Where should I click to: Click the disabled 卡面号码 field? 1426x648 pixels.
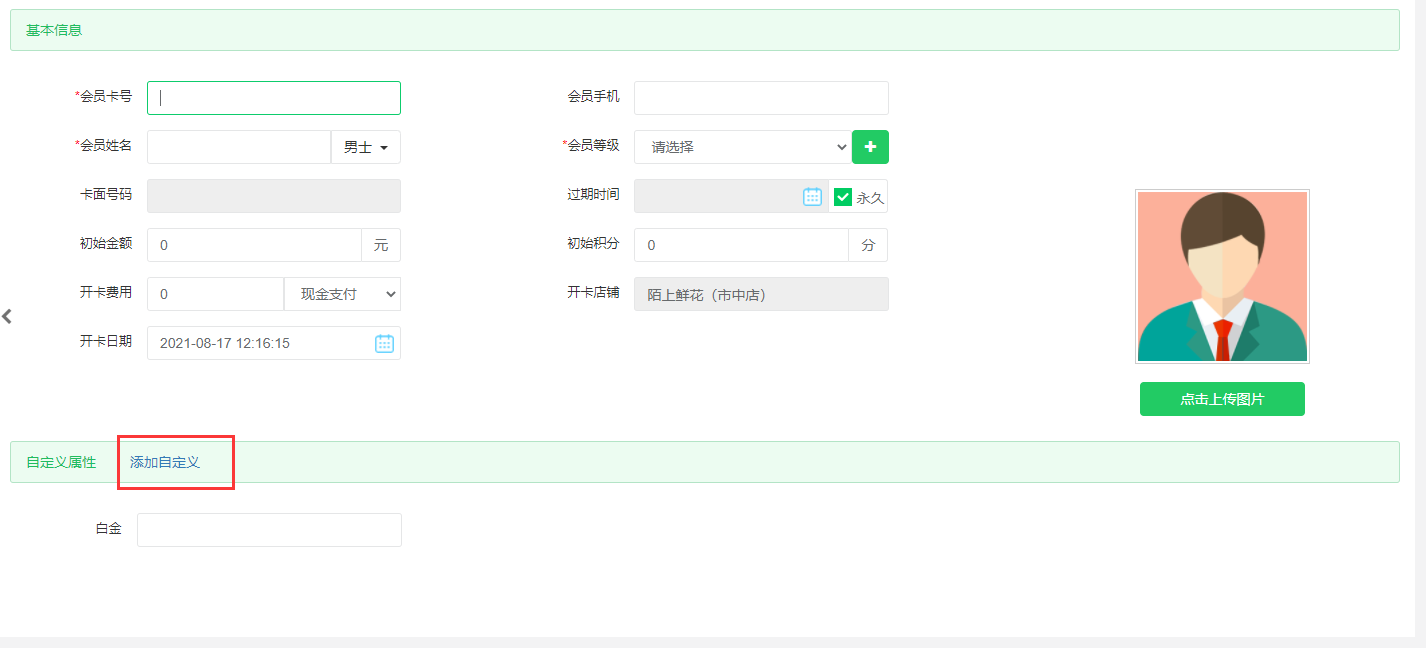pyautogui.click(x=274, y=196)
